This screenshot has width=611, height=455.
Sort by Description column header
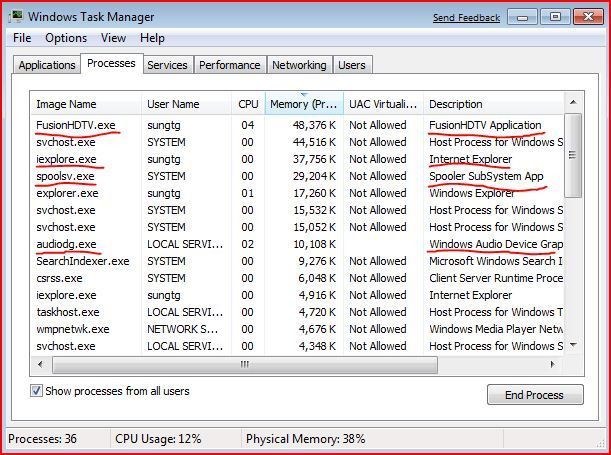coord(493,104)
